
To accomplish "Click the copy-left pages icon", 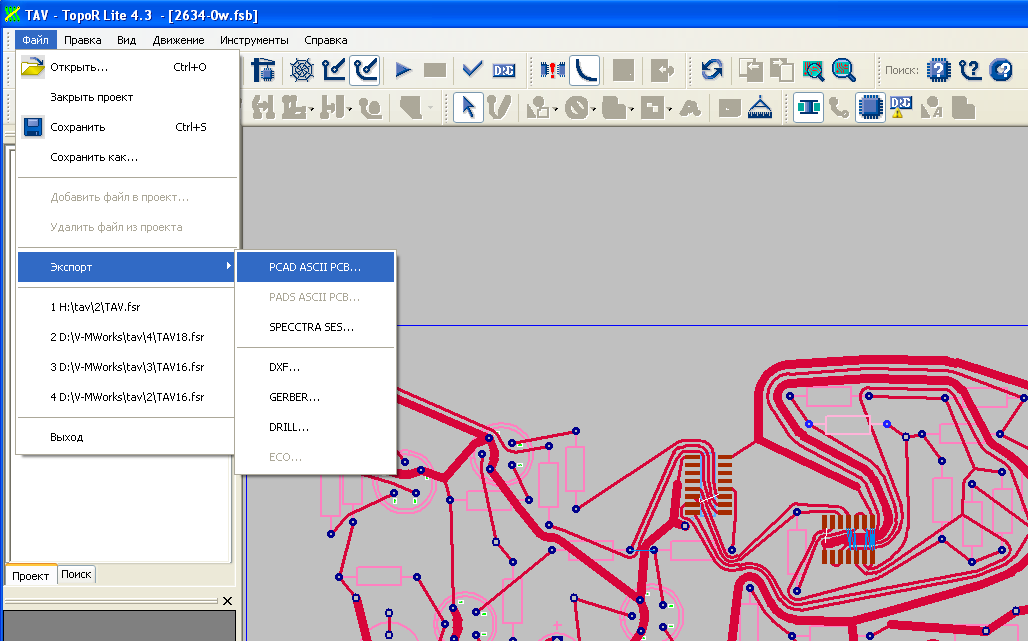I will pyautogui.click(x=750, y=69).
